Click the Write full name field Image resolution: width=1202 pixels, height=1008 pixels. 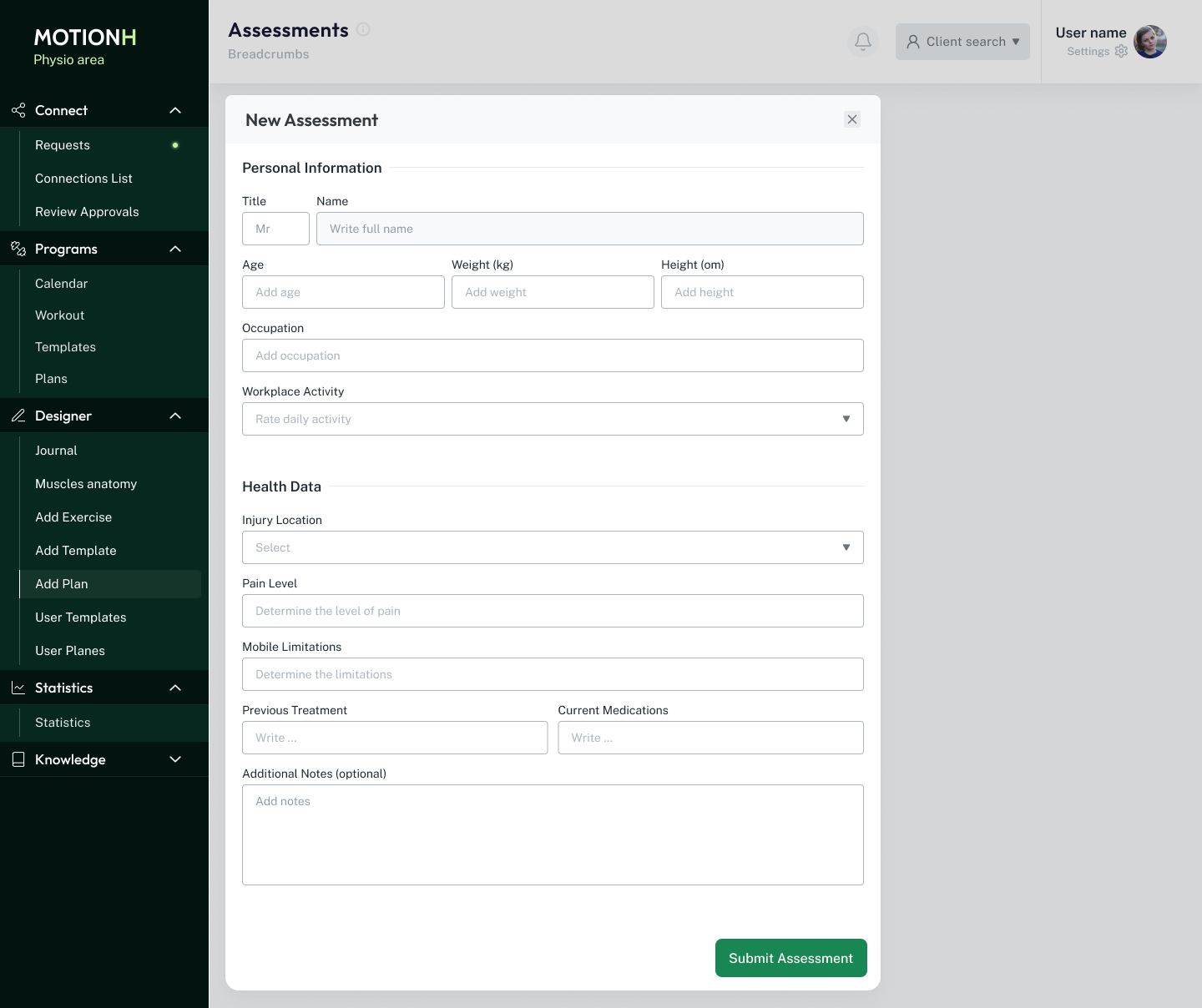[x=589, y=229]
